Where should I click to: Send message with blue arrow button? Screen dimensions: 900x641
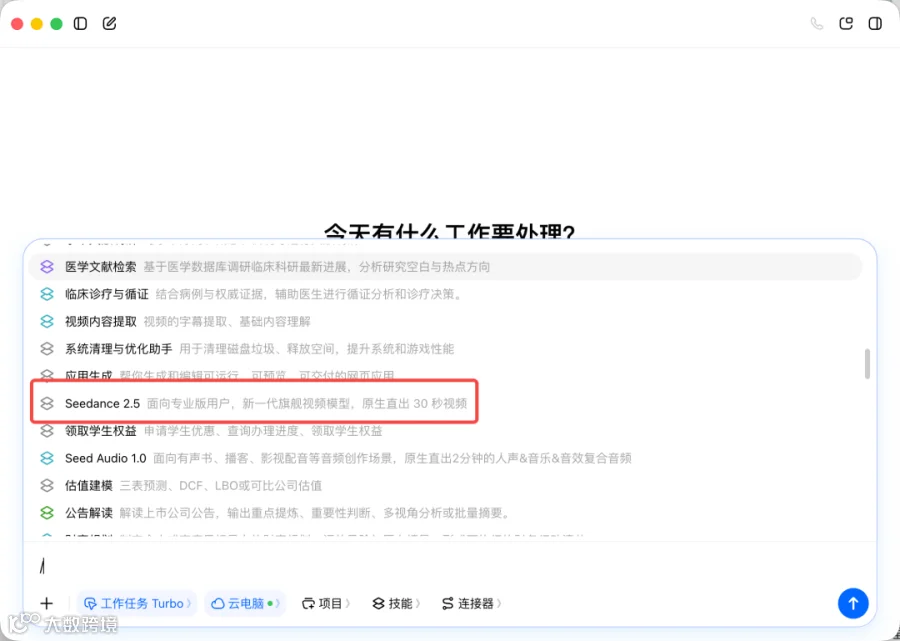(x=853, y=603)
